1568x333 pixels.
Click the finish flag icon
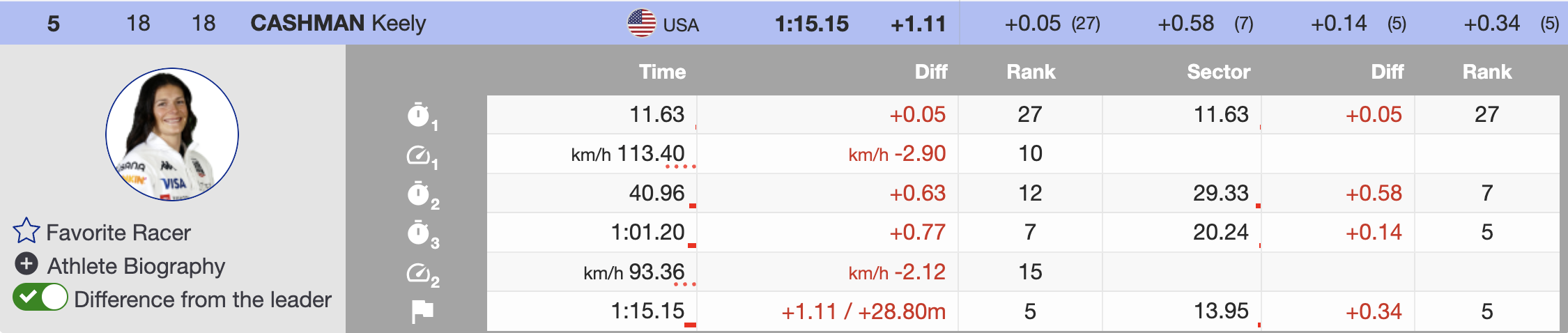click(422, 311)
